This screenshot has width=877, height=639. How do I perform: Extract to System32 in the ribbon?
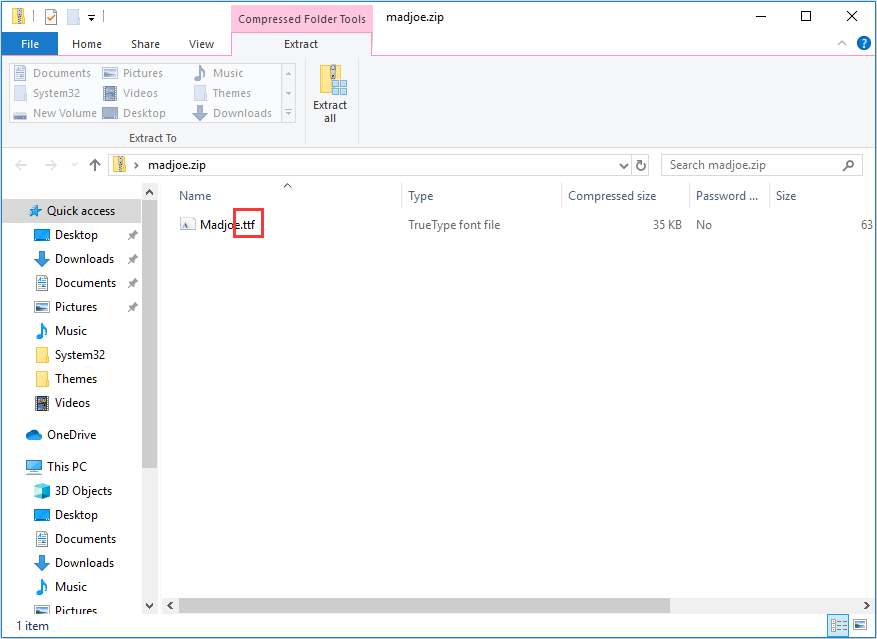click(x=47, y=93)
